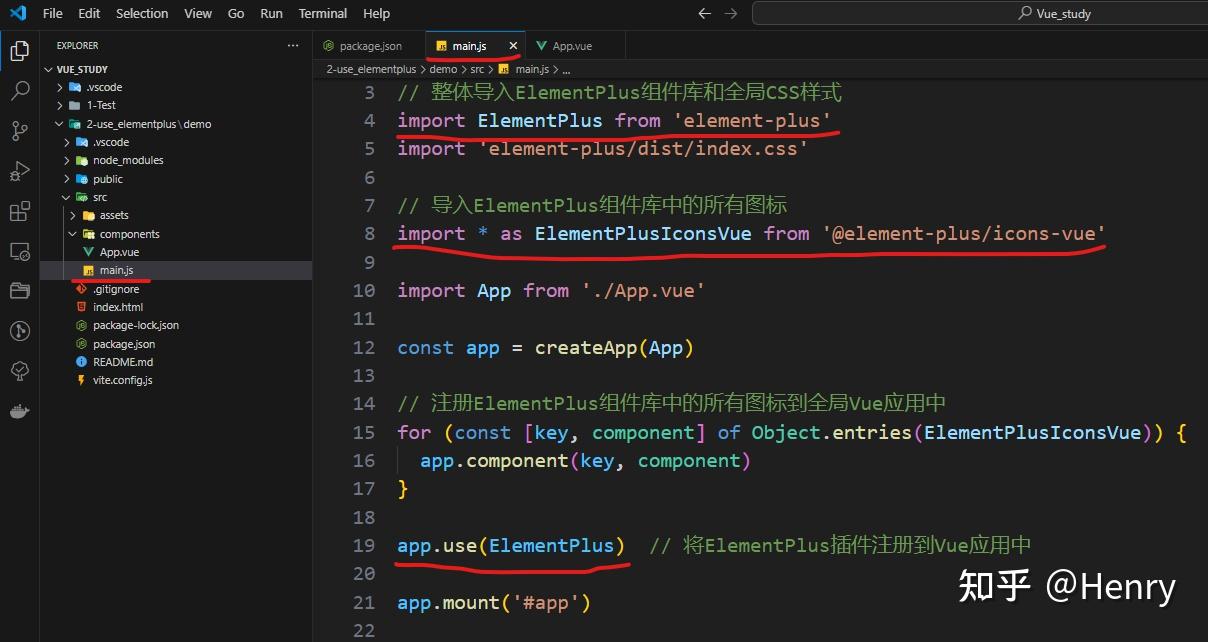
Task: Open the Search view in activity bar
Action: point(19,91)
